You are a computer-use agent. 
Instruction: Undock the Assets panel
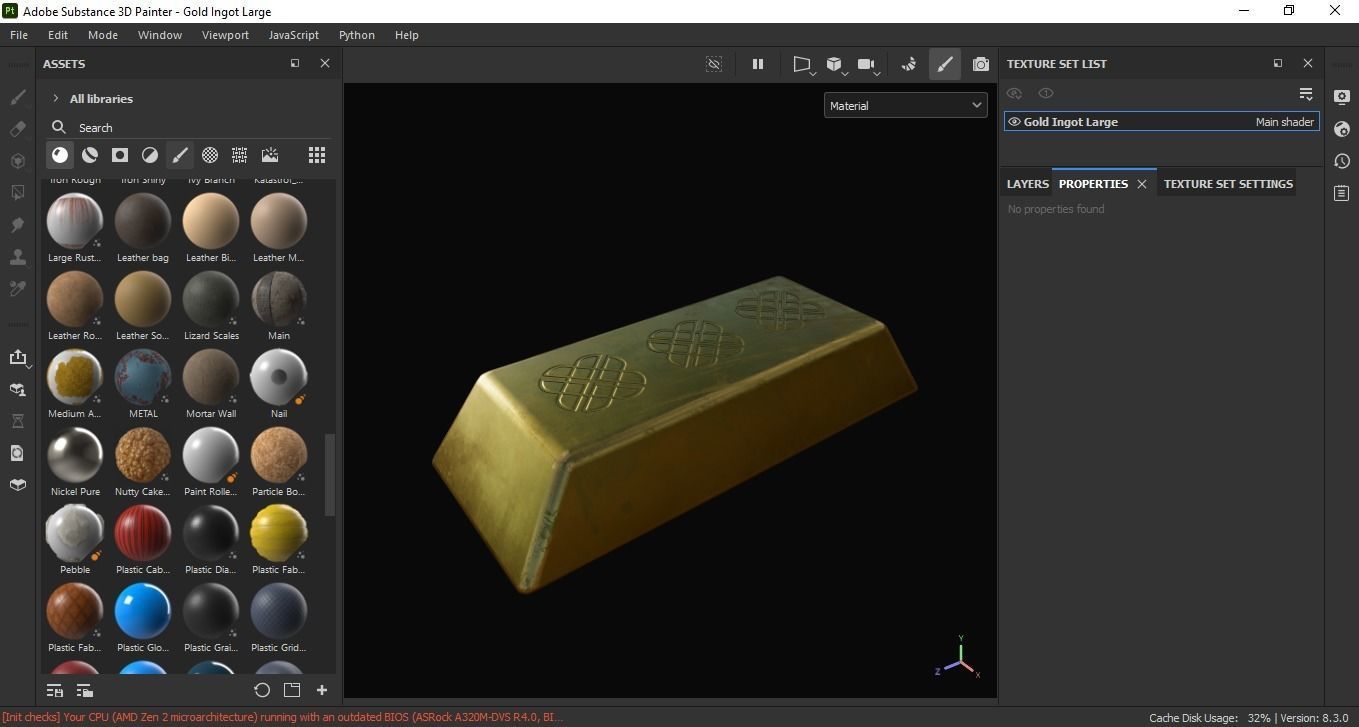pyautogui.click(x=295, y=63)
